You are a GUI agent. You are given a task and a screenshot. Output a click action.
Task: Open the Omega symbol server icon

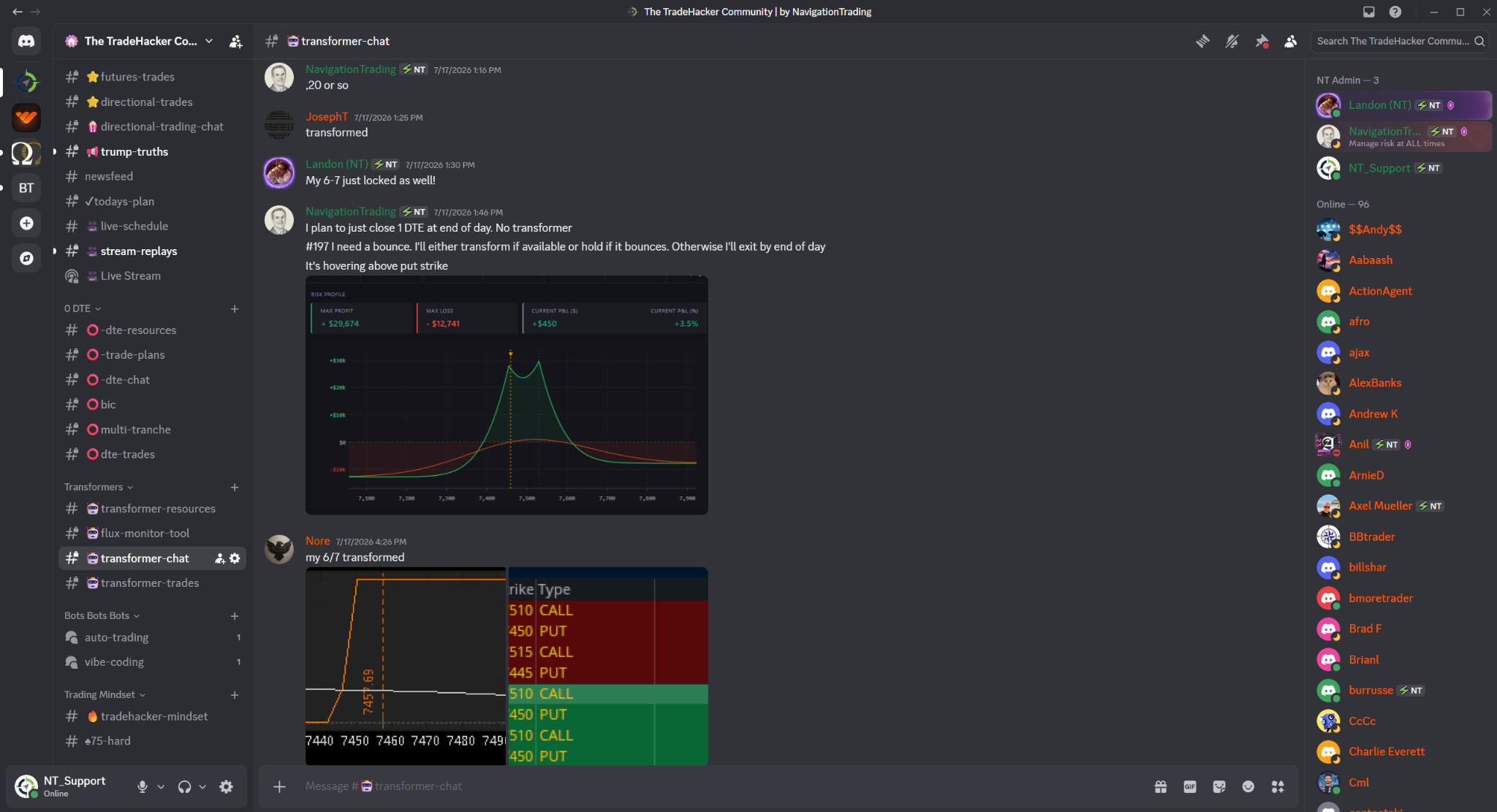pyautogui.click(x=26, y=153)
